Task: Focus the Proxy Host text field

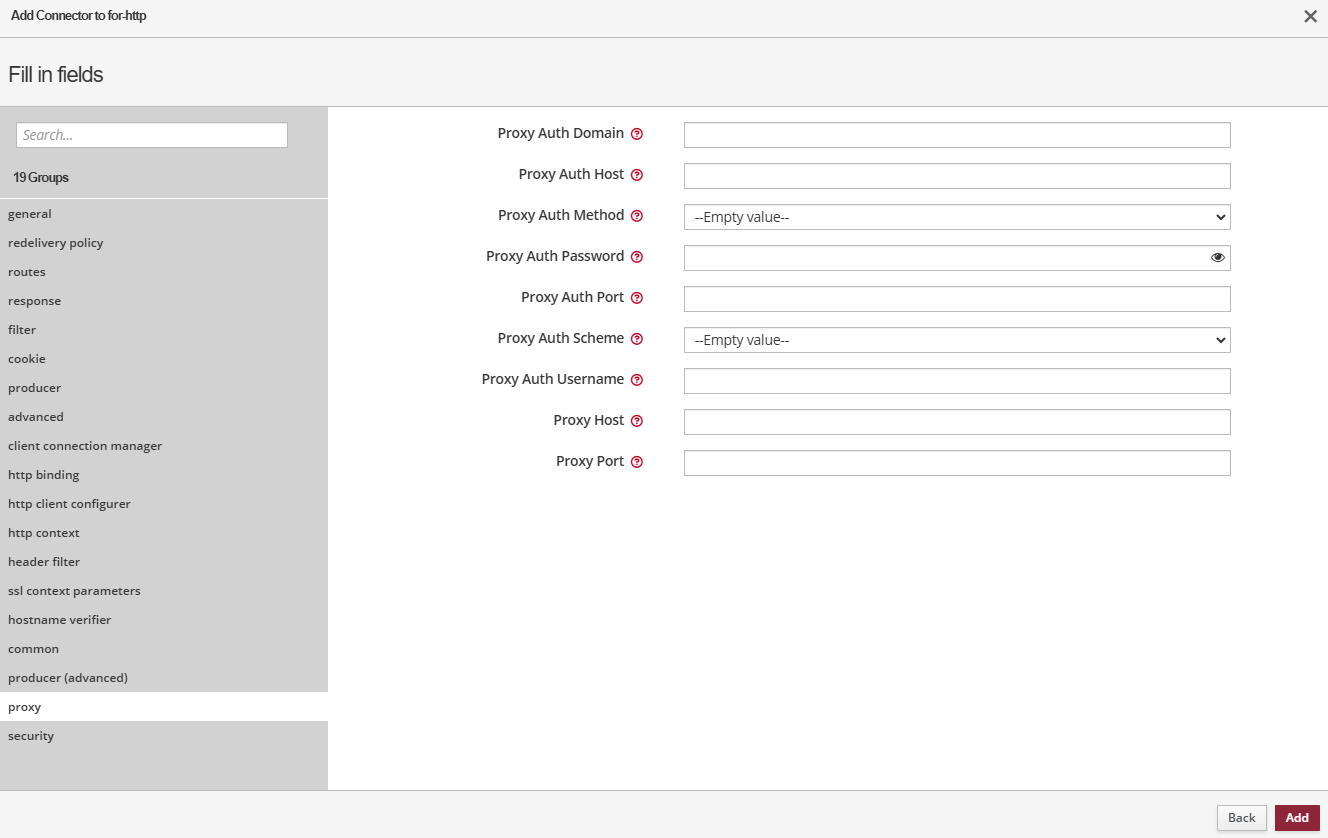Action: (956, 422)
